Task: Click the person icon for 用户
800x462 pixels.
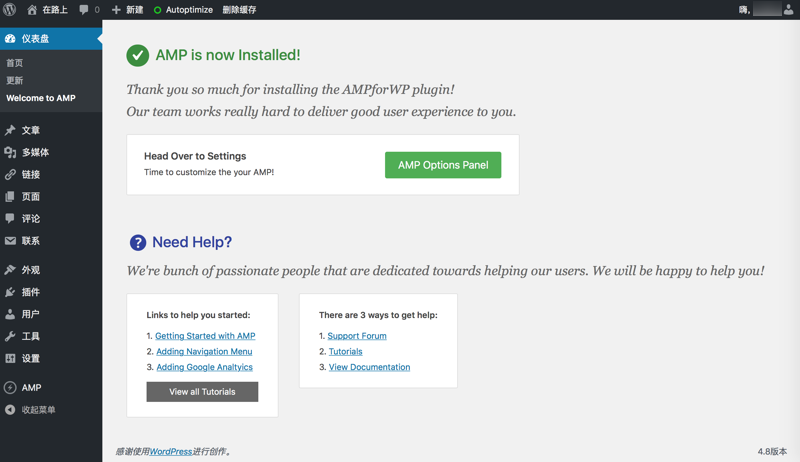Action: point(10,314)
